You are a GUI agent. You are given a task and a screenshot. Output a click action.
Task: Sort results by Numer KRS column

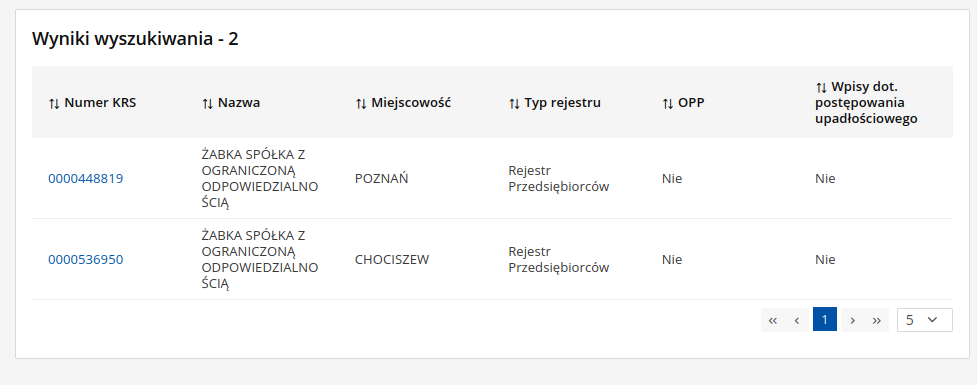[92, 103]
